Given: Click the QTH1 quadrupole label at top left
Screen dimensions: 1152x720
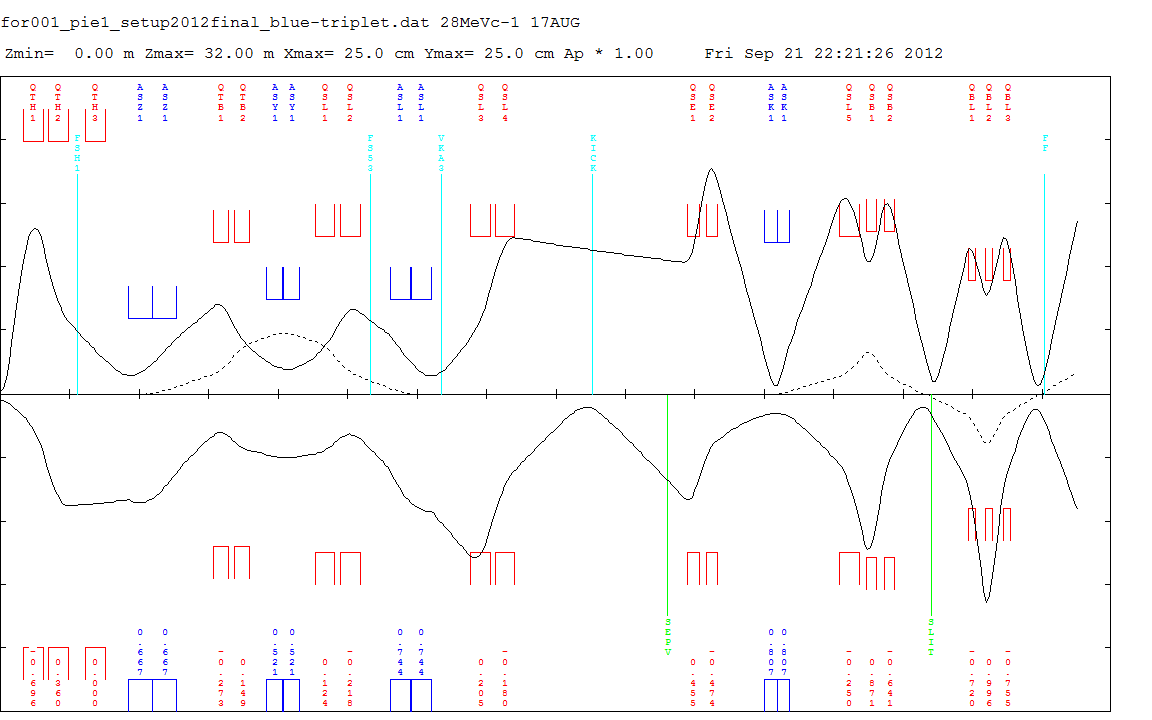Looking at the screenshot, I should click(x=33, y=102).
